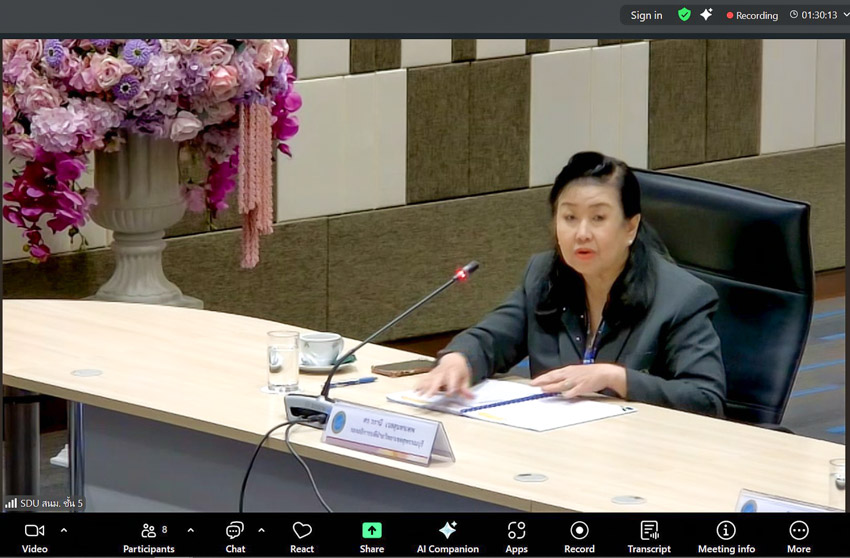Click the SDU participant name label
The height and width of the screenshot is (558, 850).
coord(45,503)
